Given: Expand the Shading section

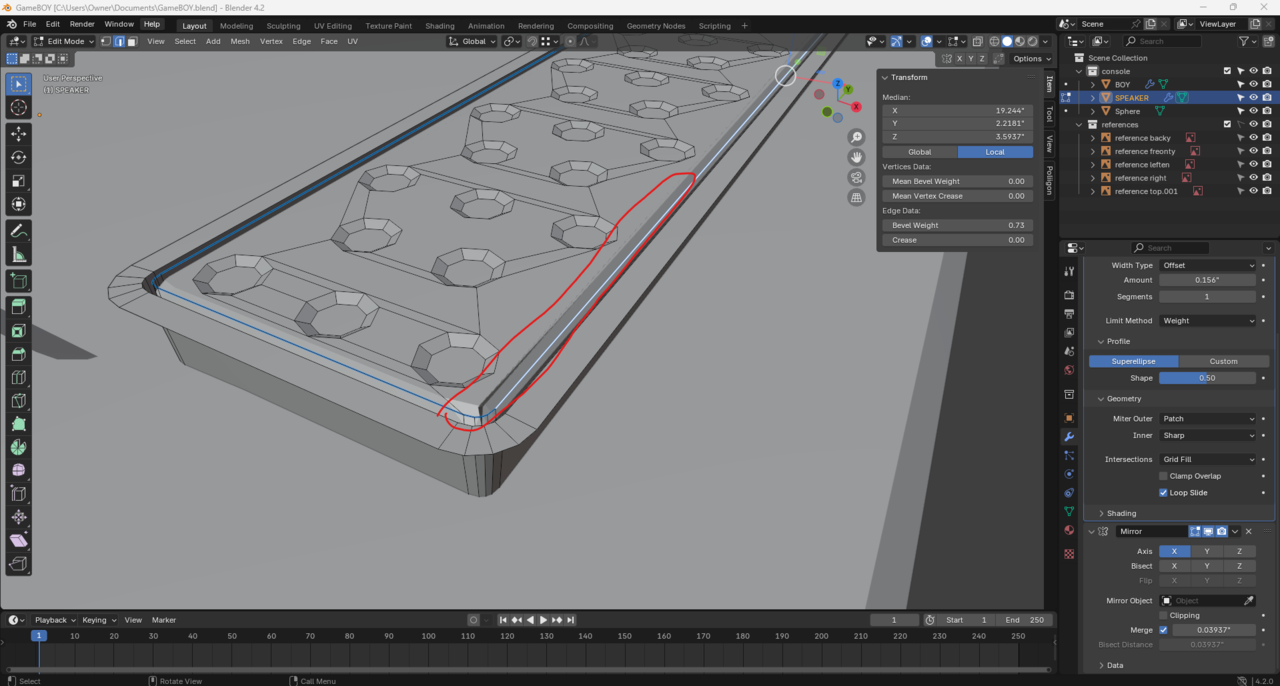Looking at the screenshot, I should tap(1120, 513).
